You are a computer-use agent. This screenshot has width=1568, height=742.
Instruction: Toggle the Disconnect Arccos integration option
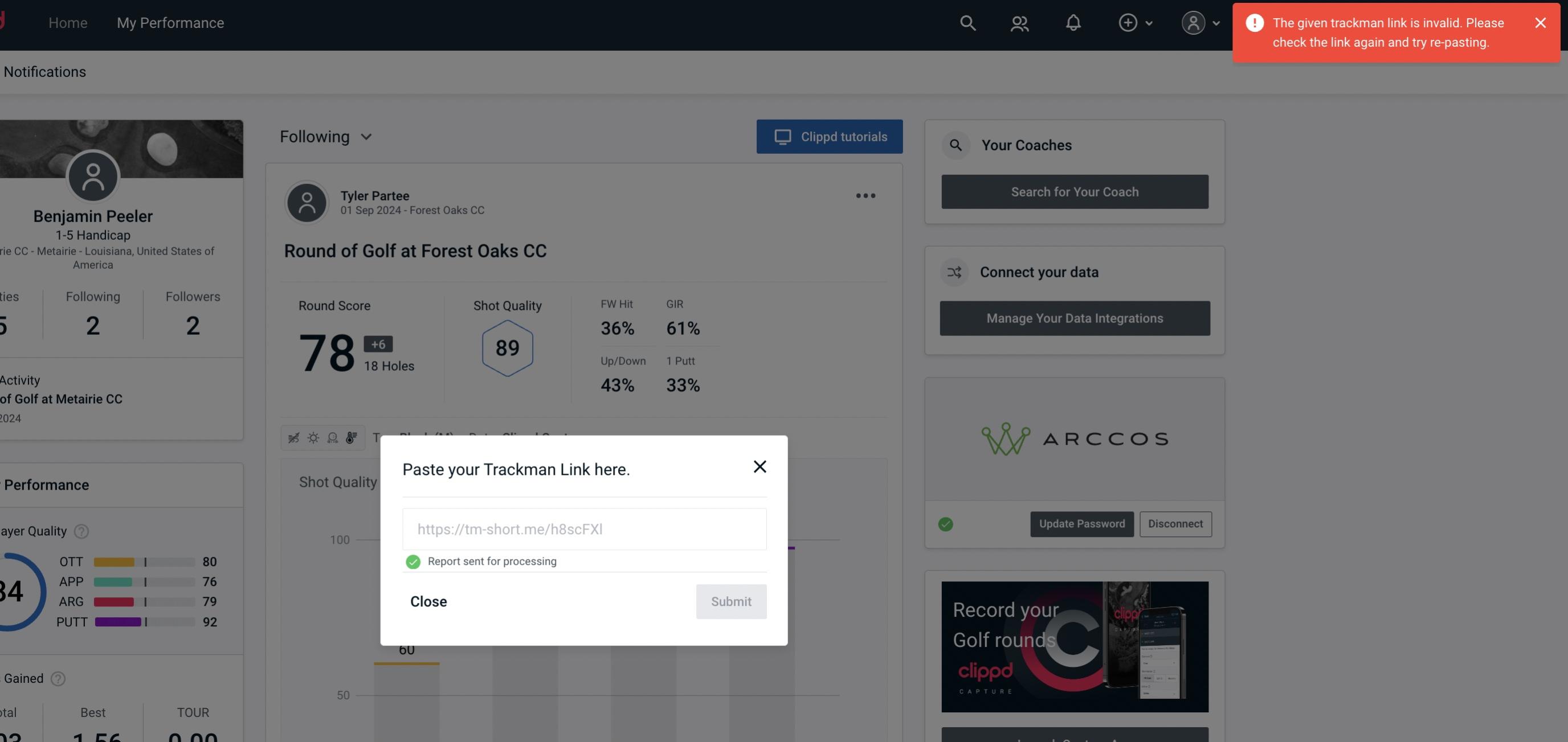pyautogui.click(x=1176, y=523)
